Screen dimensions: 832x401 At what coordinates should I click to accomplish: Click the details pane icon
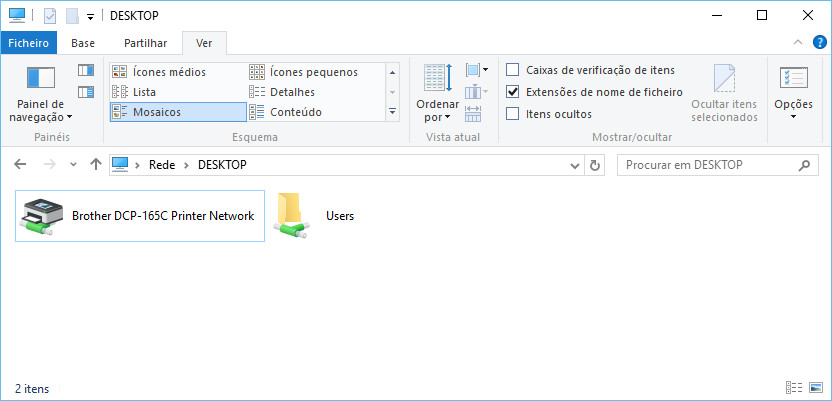click(85, 92)
